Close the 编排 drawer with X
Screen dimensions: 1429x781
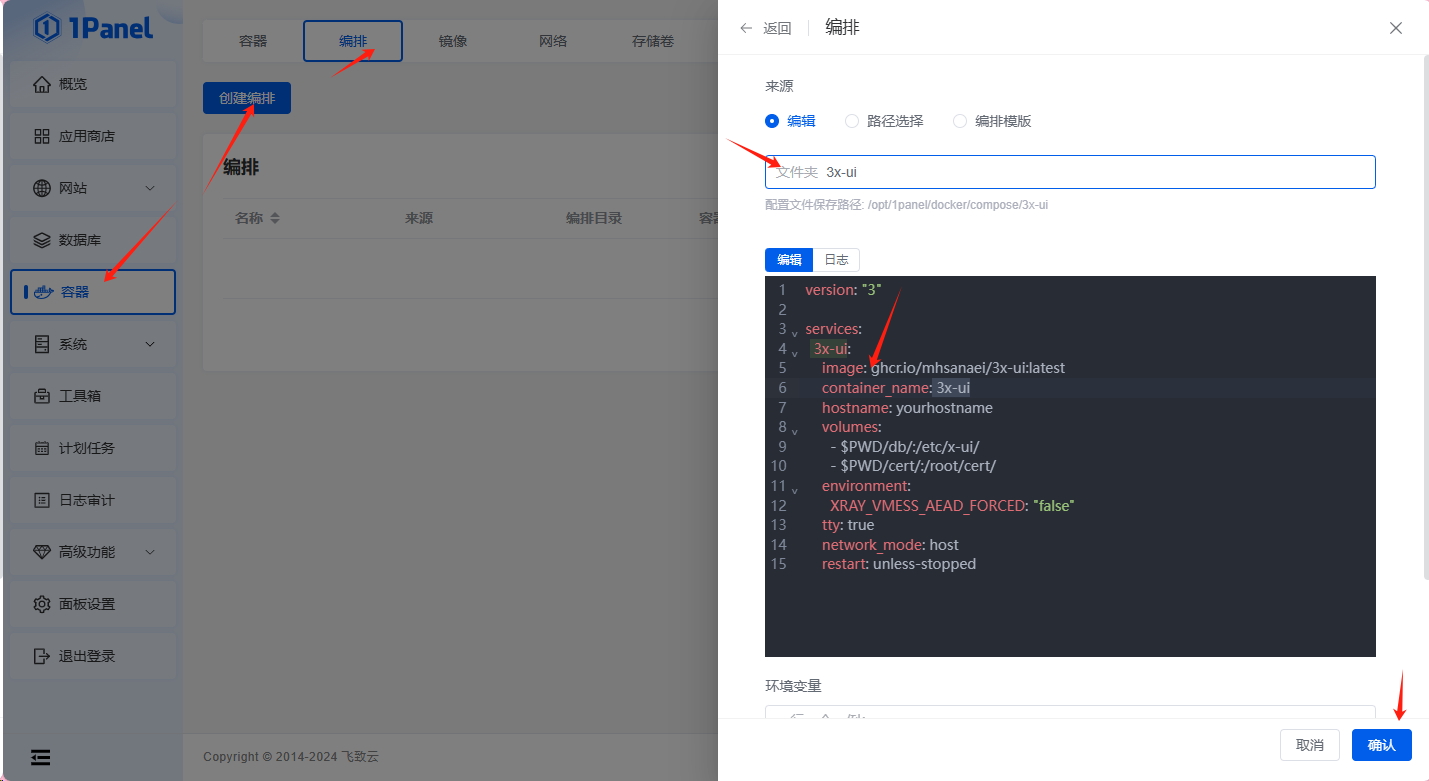(x=1396, y=28)
